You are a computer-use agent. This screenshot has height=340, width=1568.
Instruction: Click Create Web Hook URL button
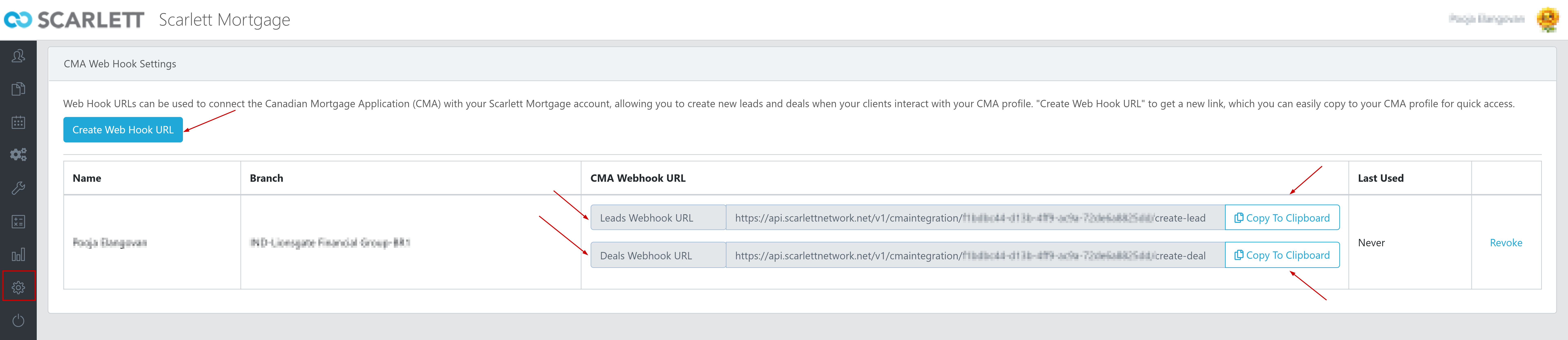(x=123, y=130)
